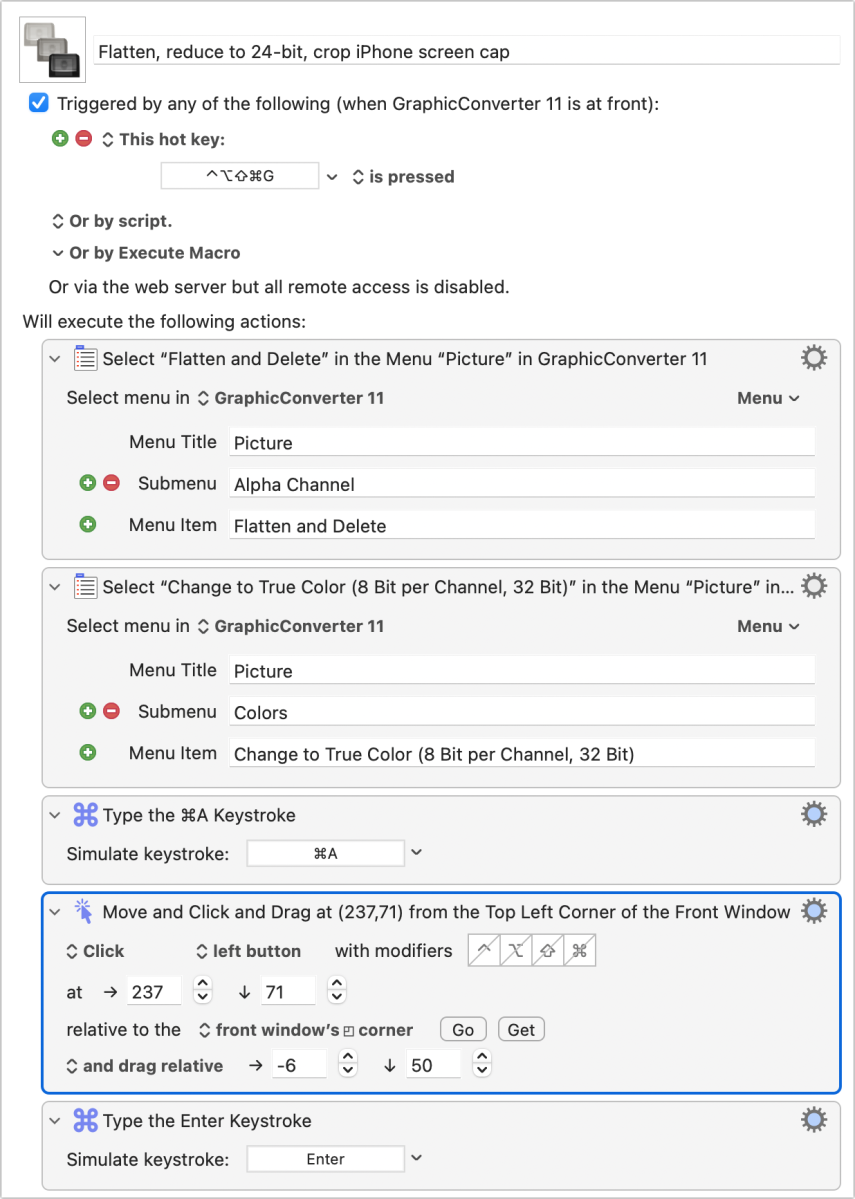855x1199 pixels.
Task: Click the macro icon thumbnail beside the name
Action: [x=52, y=50]
